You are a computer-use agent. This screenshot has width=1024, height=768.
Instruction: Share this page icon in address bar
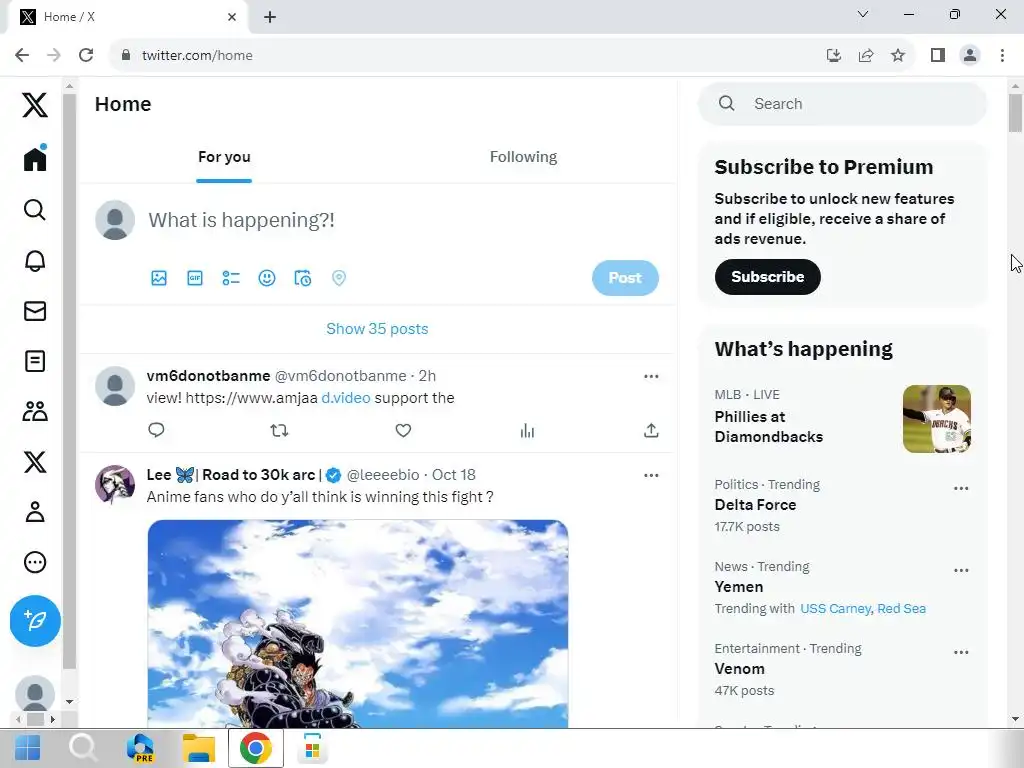(x=866, y=56)
